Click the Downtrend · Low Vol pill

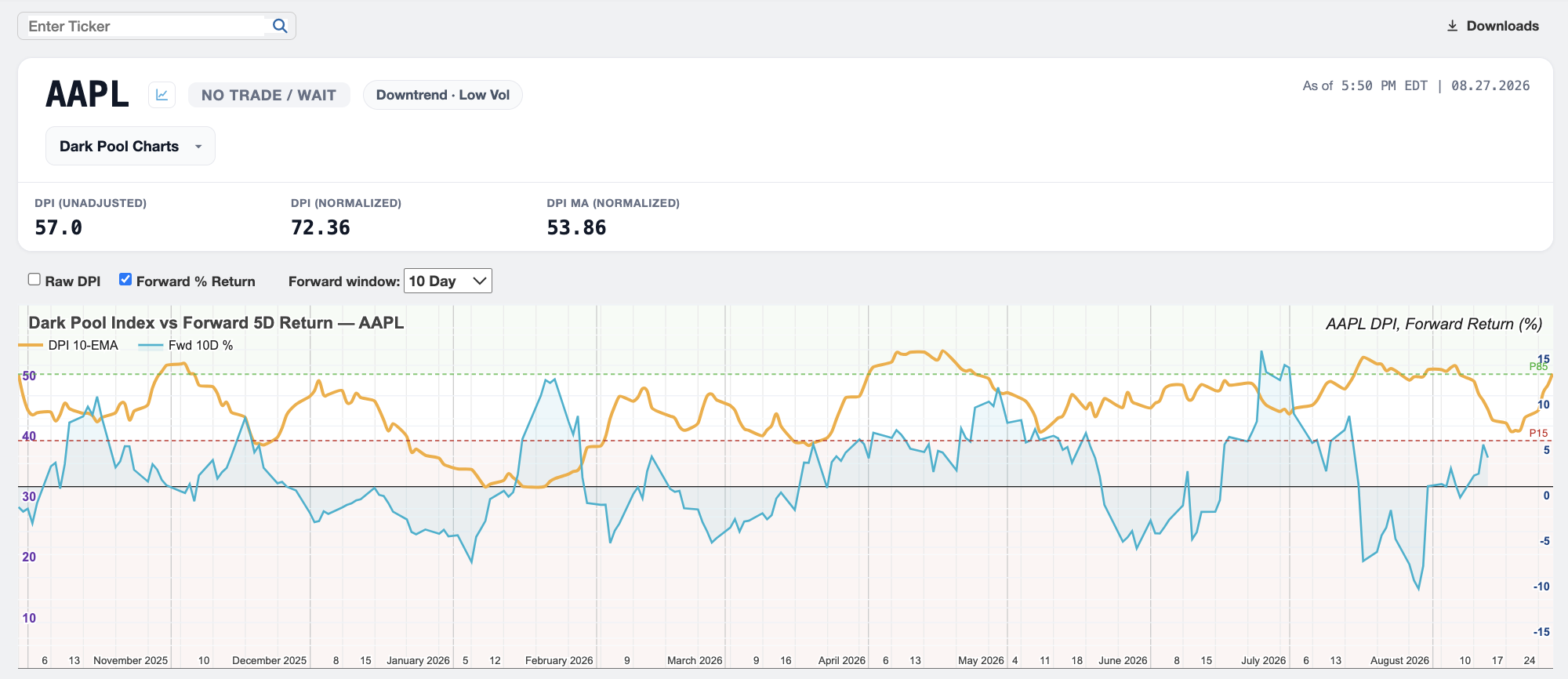click(443, 95)
